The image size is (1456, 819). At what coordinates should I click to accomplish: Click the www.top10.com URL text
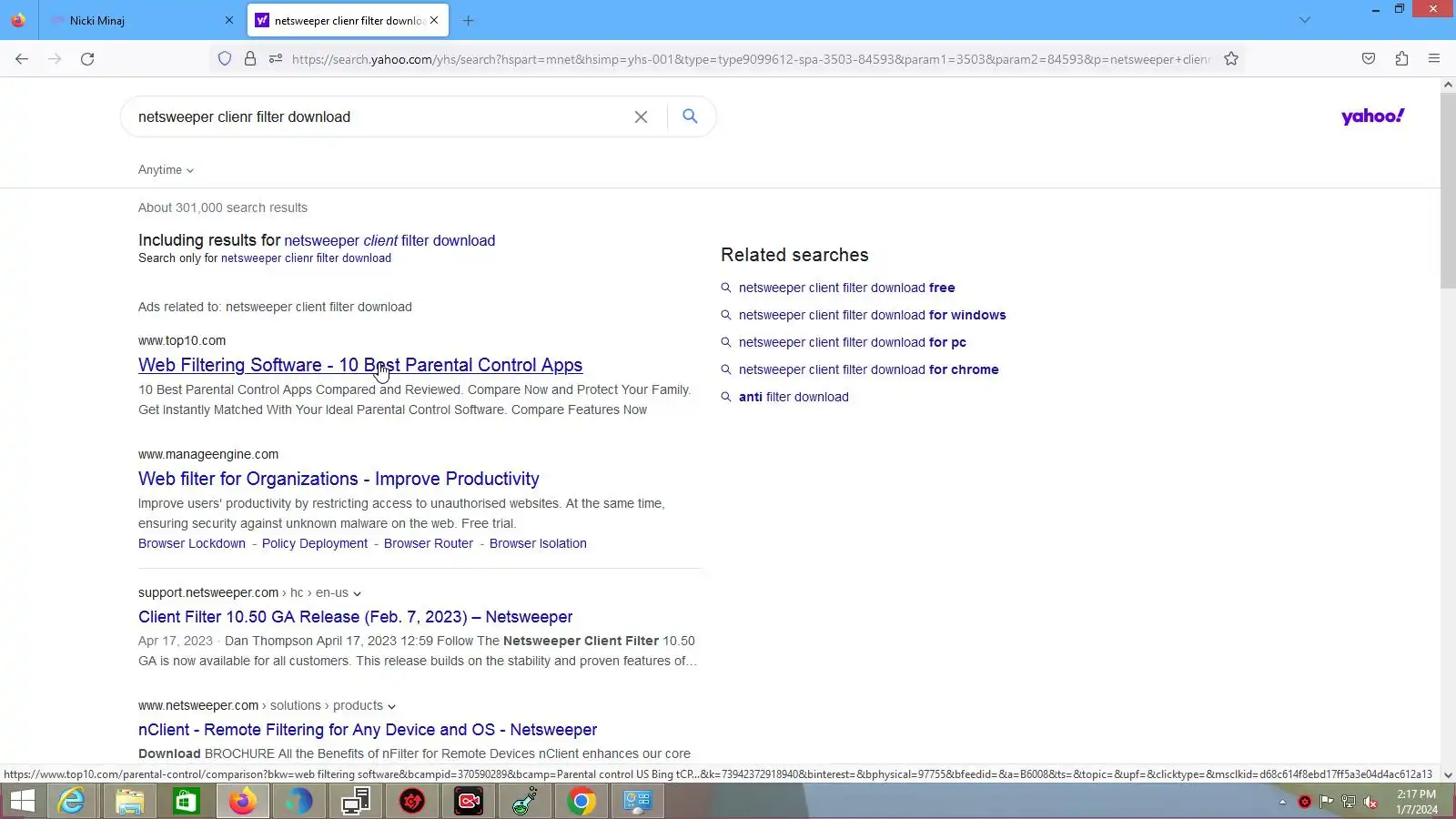click(182, 340)
